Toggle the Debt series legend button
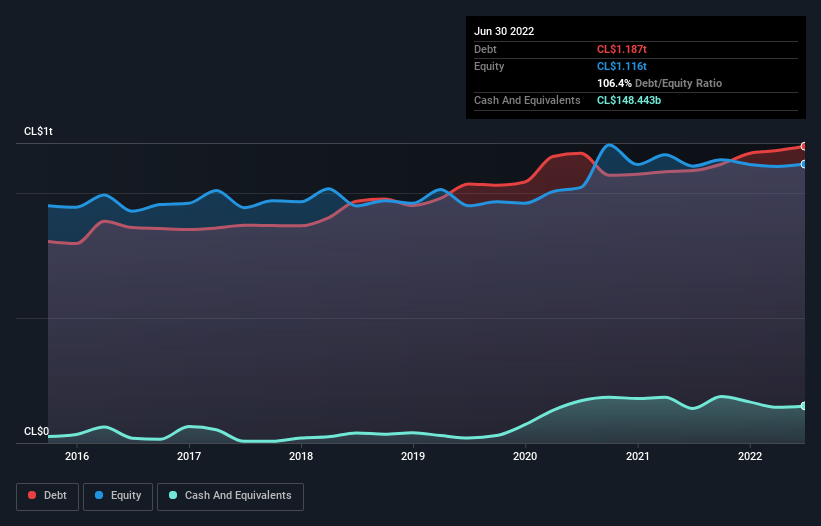 (x=47, y=496)
